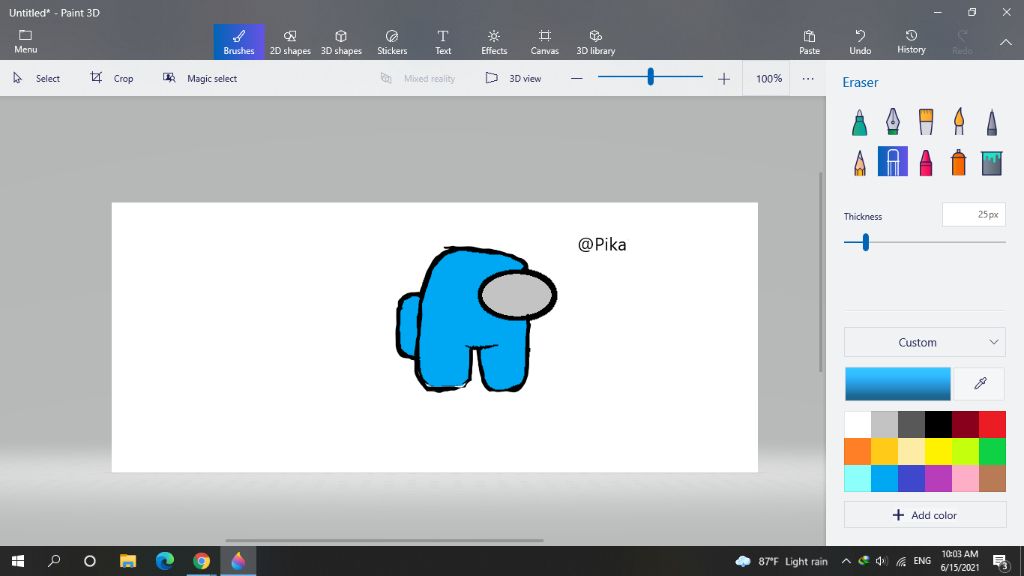Open the Text tab
The width and height of the screenshot is (1024, 576).
click(x=443, y=42)
